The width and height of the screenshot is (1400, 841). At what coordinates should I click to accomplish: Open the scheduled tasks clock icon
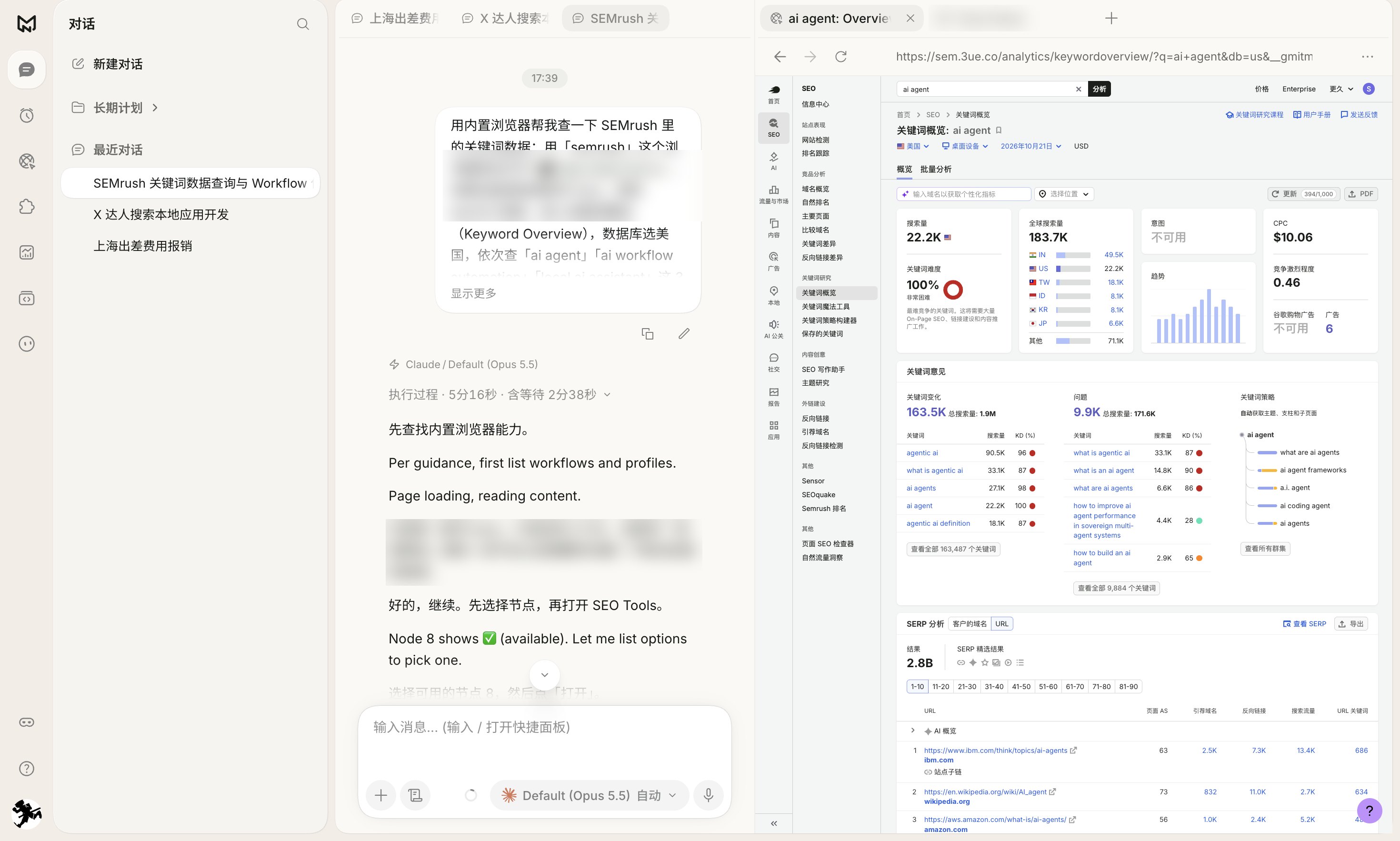(27, 115)
